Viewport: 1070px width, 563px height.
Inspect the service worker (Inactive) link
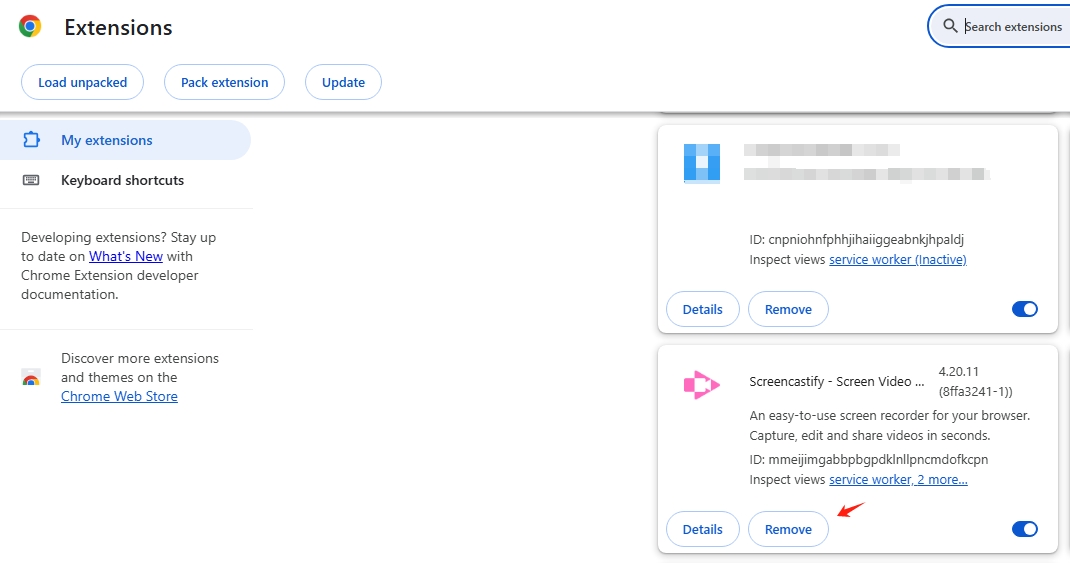[x=897, y=259]
